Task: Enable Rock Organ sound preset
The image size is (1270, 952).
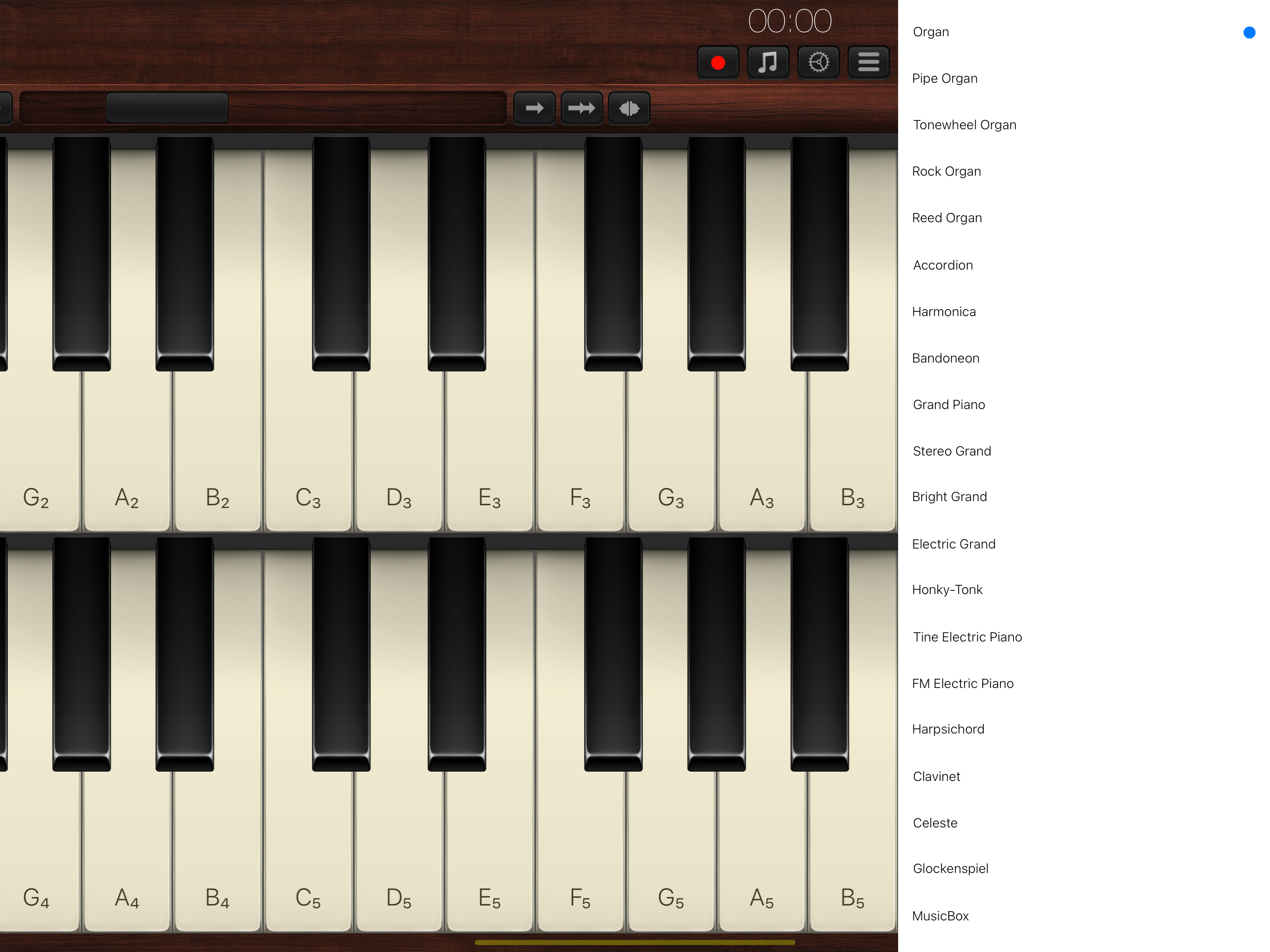Action: point(945,171)
